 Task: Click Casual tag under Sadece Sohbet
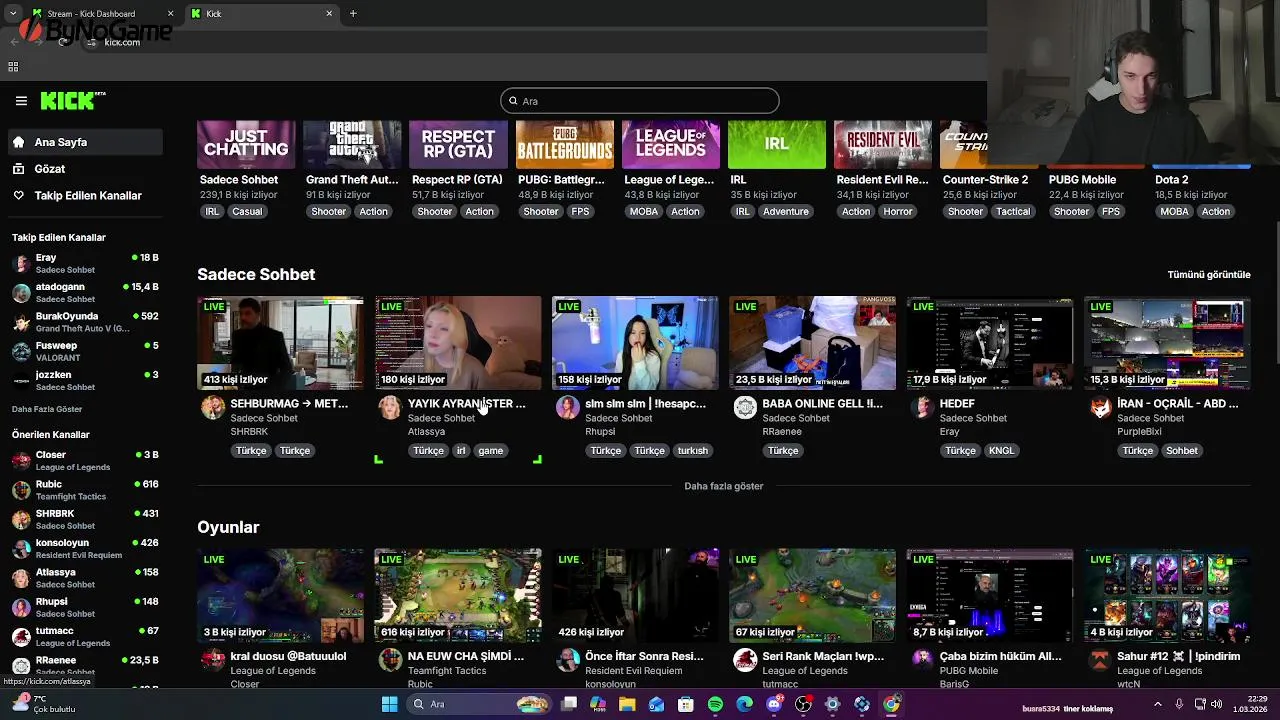pos(247,212)
